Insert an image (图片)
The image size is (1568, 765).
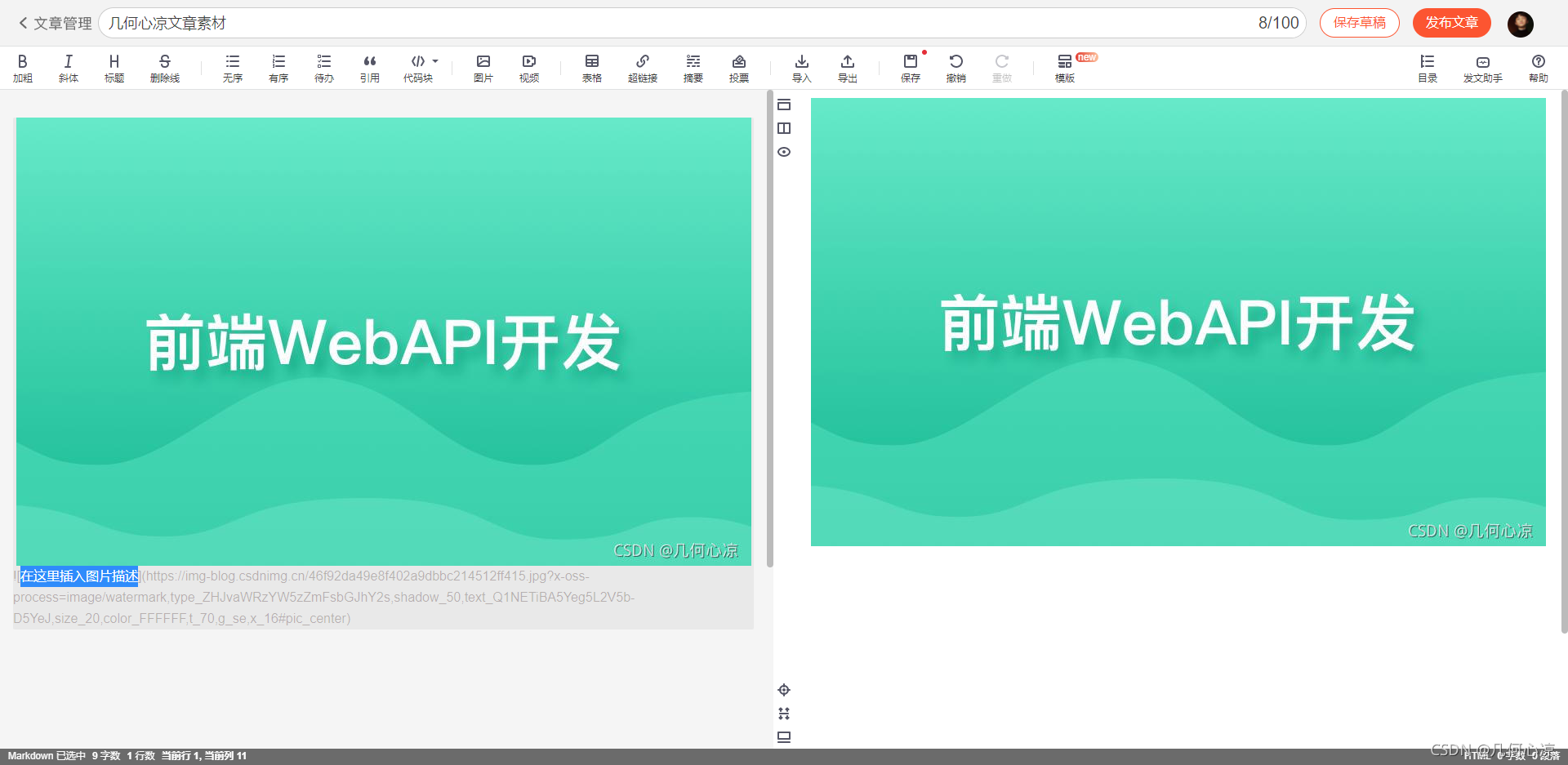[x=483, y=68]
